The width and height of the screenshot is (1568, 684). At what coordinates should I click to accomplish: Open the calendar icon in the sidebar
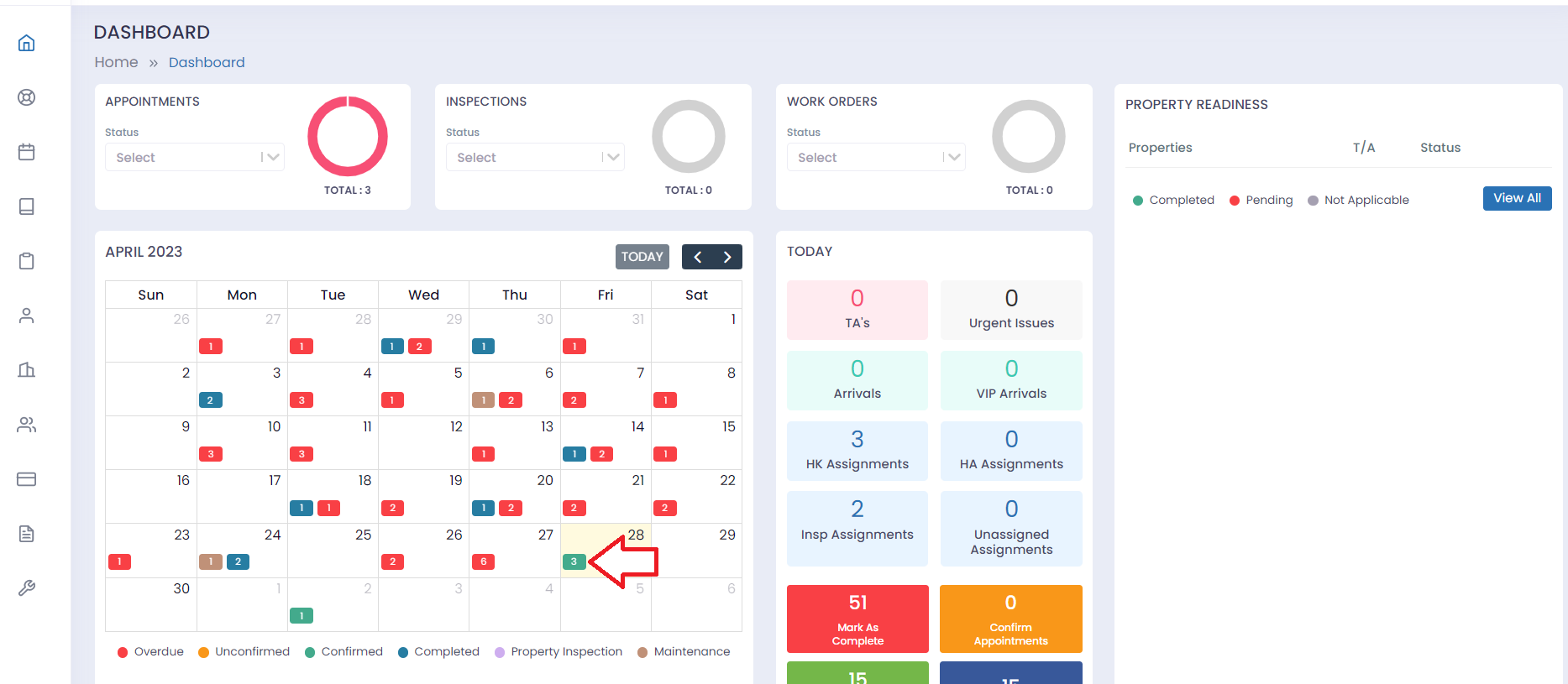tap(27, 152)
